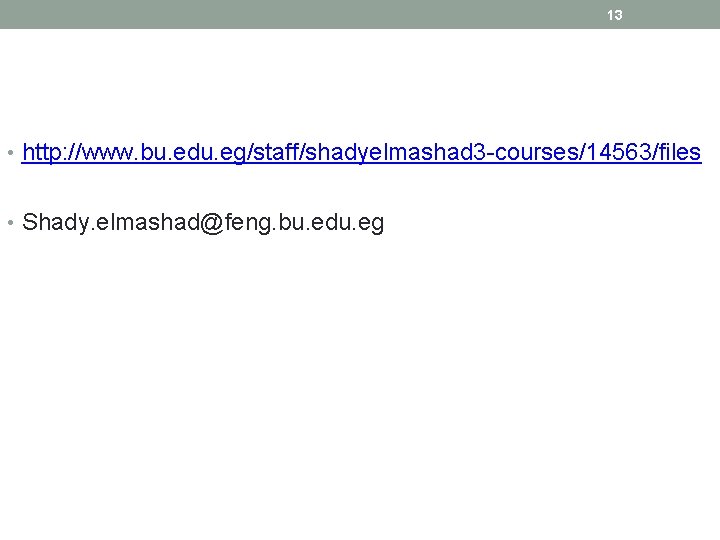The width and height of the screenshot is (720, 540).
Task: Click the bullet before the http link
Action: click(11, 152)
